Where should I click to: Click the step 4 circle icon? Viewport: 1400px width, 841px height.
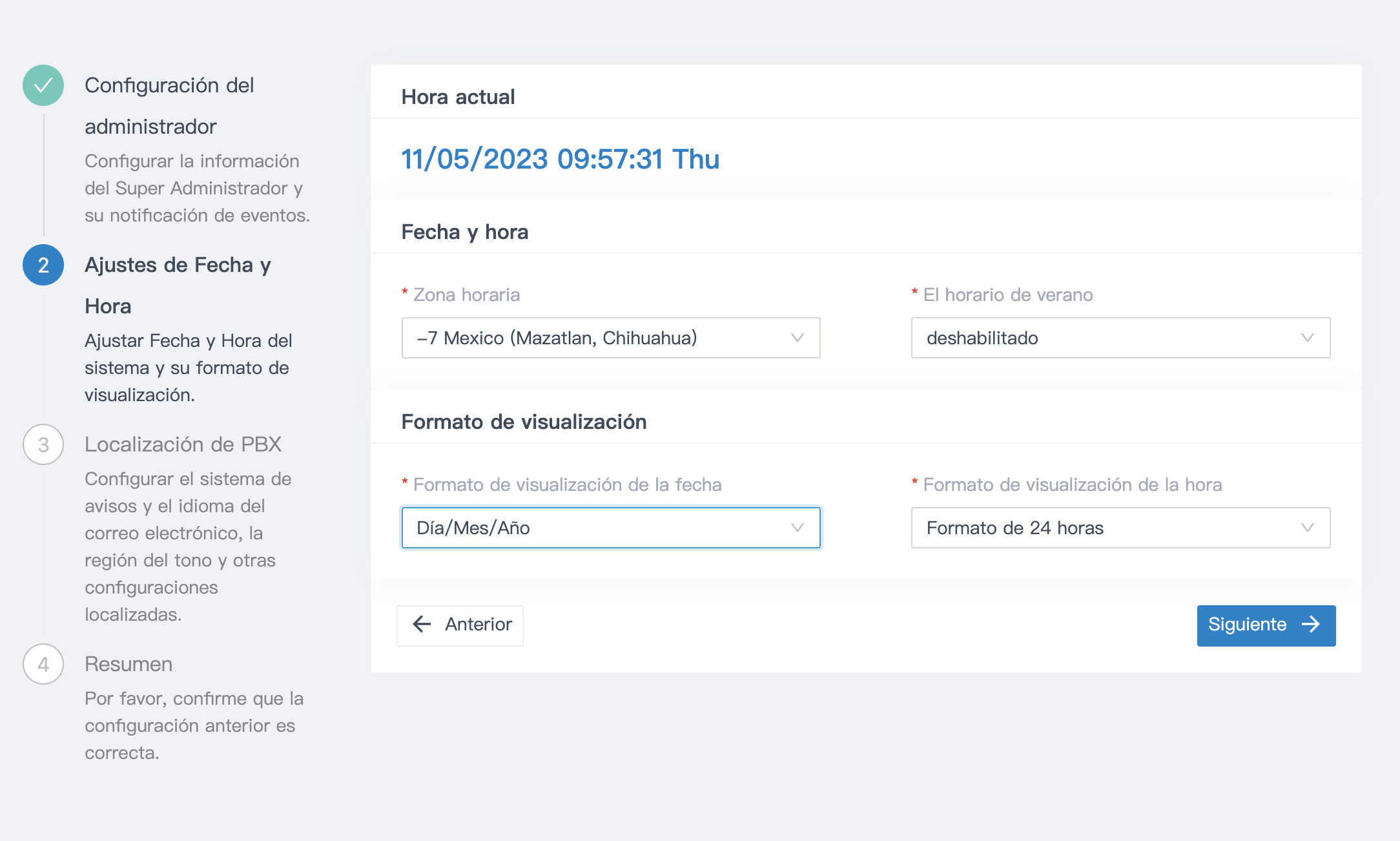(x=43, y=664)
